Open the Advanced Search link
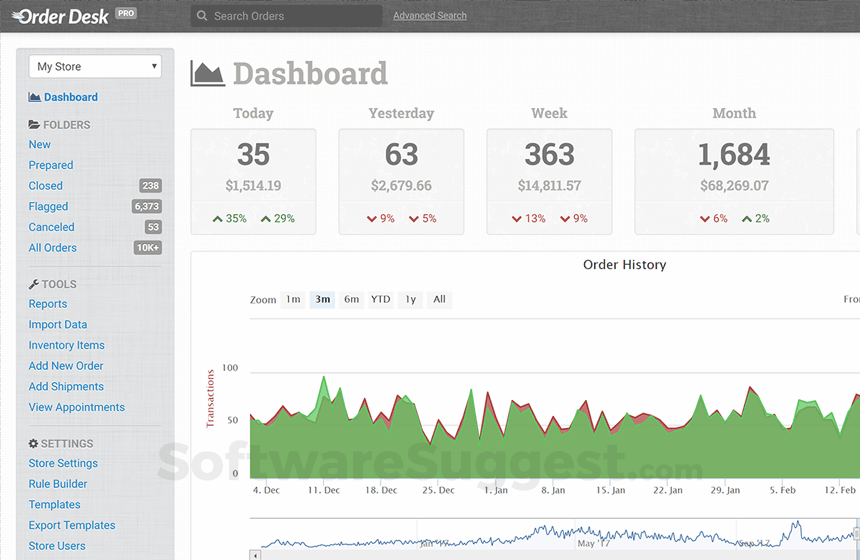 point(429,16)
